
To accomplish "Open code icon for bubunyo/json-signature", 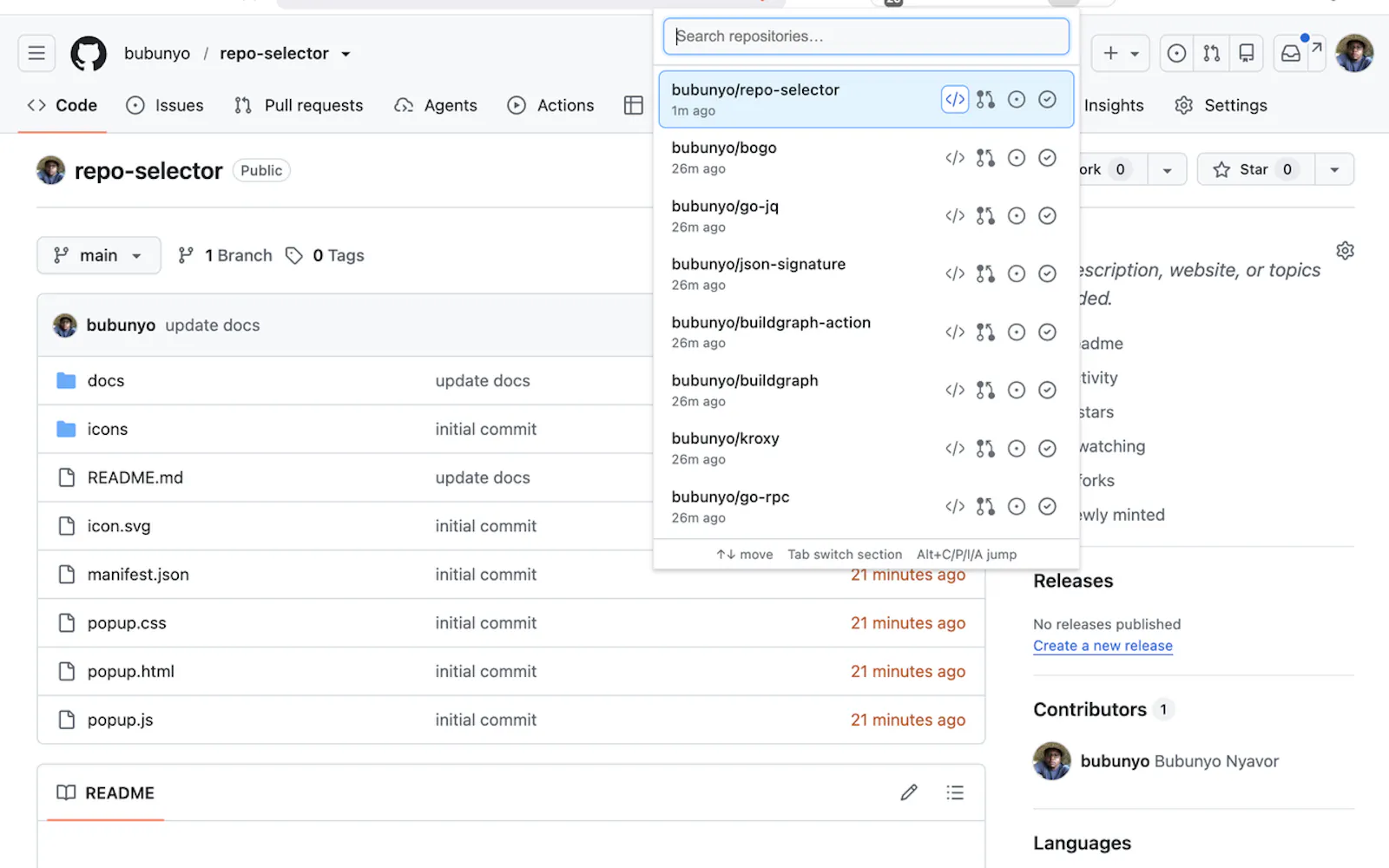I will tap(955, 274).
